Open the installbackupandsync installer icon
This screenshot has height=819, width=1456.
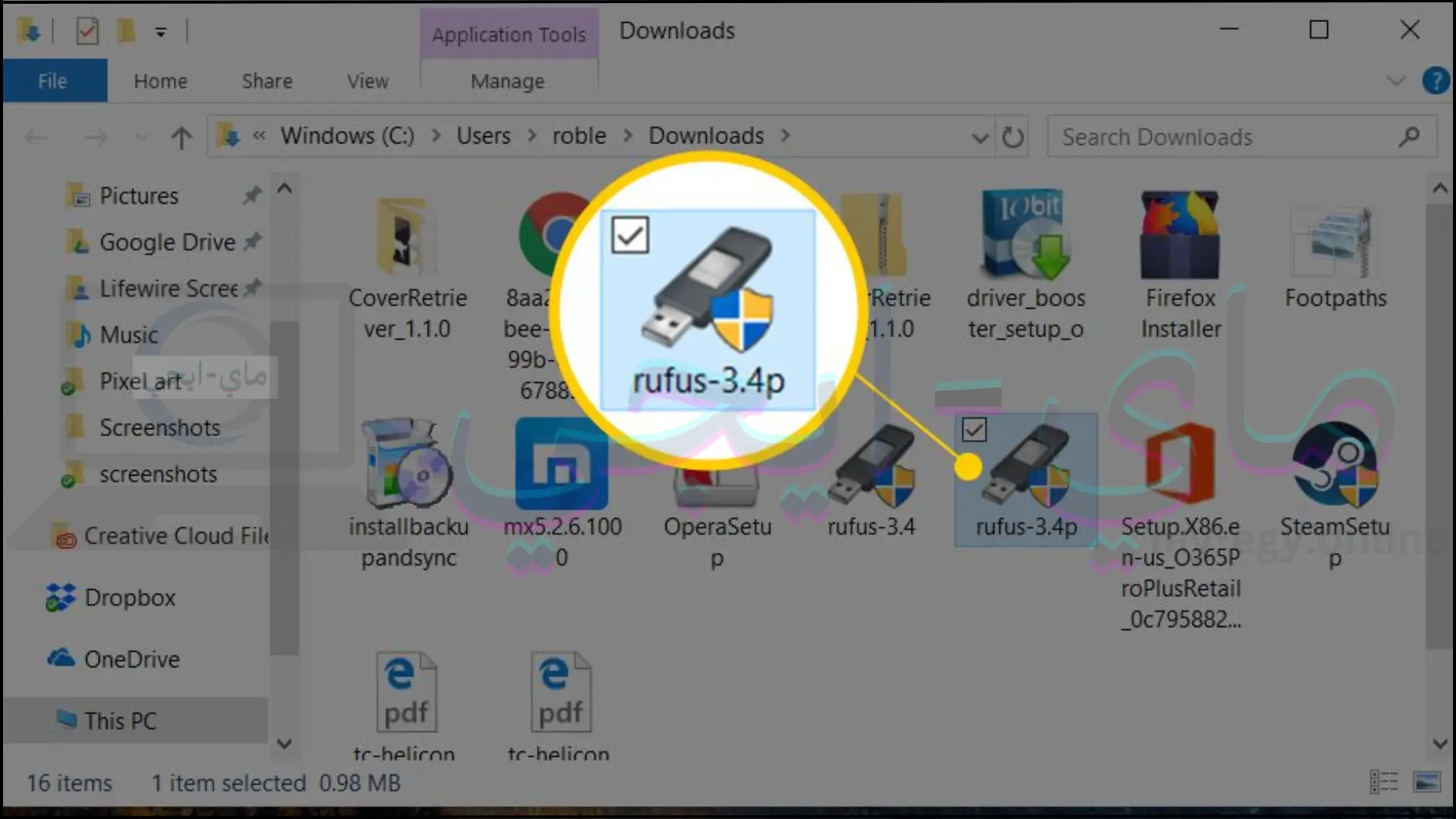point(407,463)
